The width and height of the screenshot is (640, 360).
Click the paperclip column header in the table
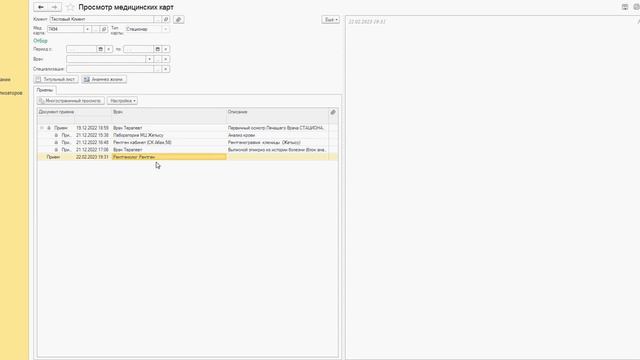coord(333,112)
